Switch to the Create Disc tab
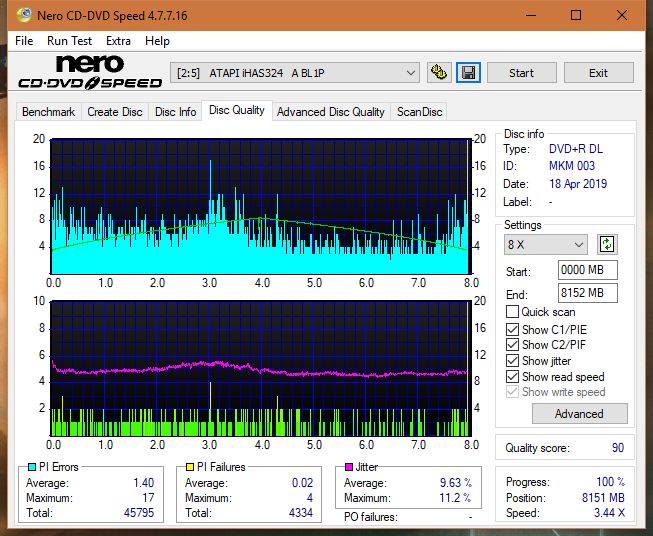 115,112
